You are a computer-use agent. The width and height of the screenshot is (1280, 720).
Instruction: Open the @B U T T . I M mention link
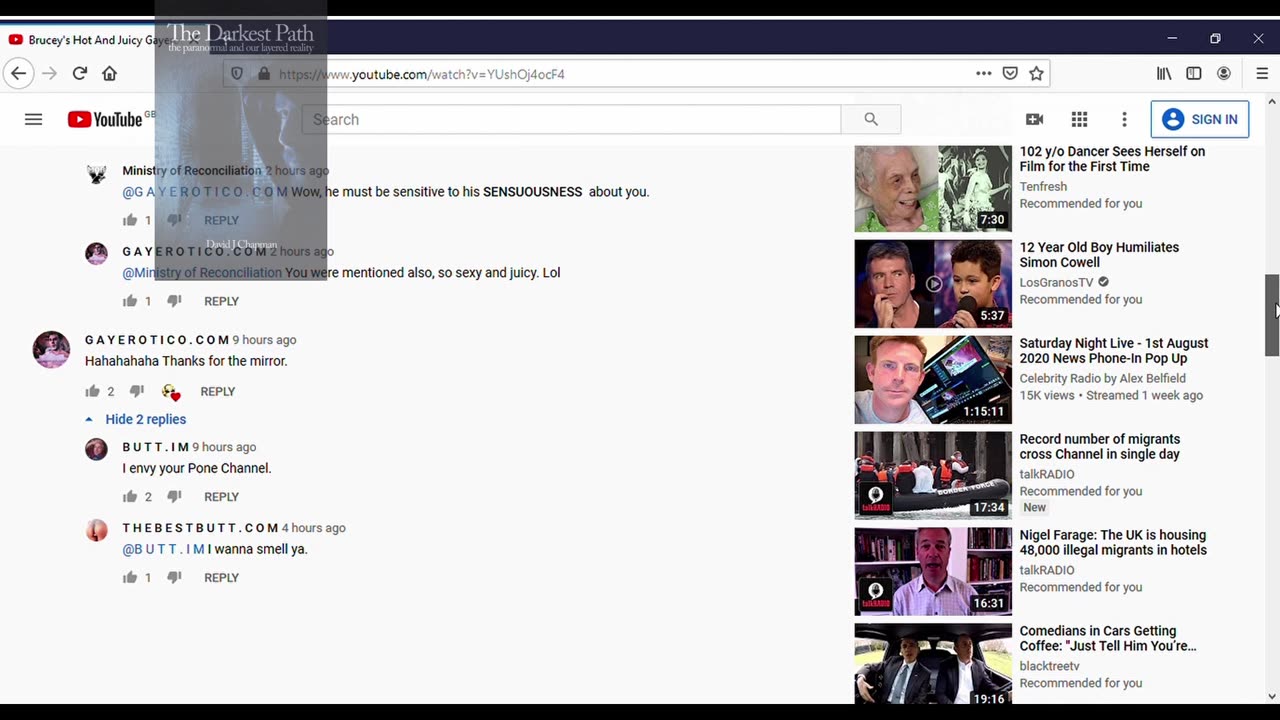(x=163, y=549)
